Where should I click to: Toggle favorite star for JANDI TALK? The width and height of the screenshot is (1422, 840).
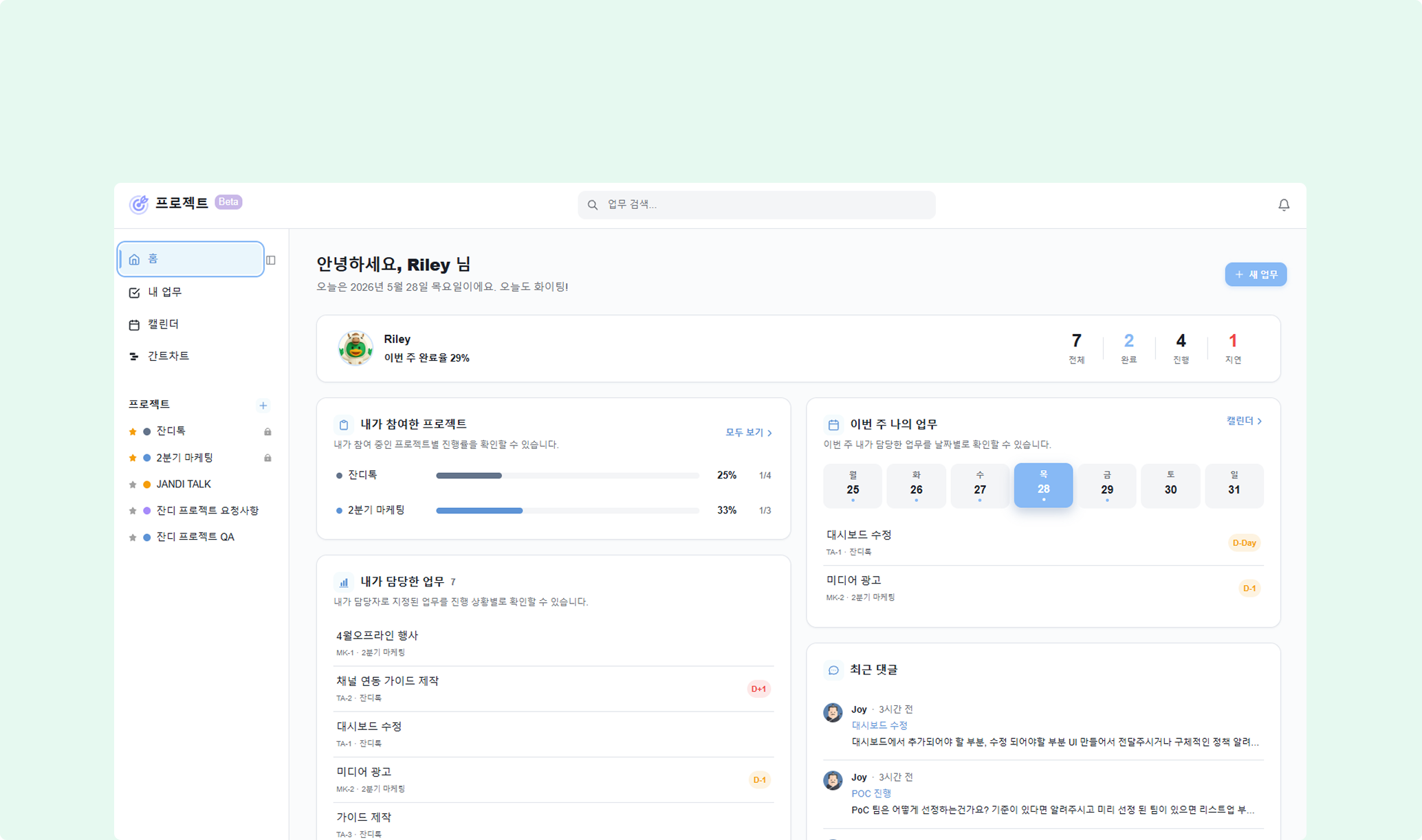[133, 485]
